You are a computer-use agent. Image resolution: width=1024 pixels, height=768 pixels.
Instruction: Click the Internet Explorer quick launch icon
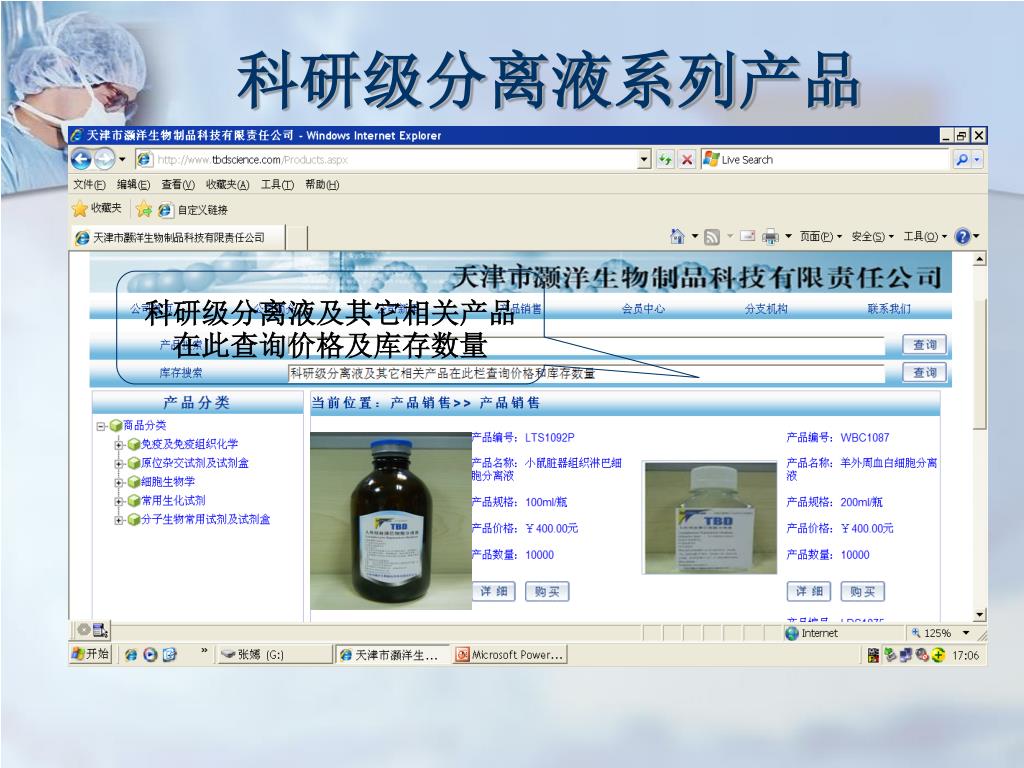(x=131, y=654)
